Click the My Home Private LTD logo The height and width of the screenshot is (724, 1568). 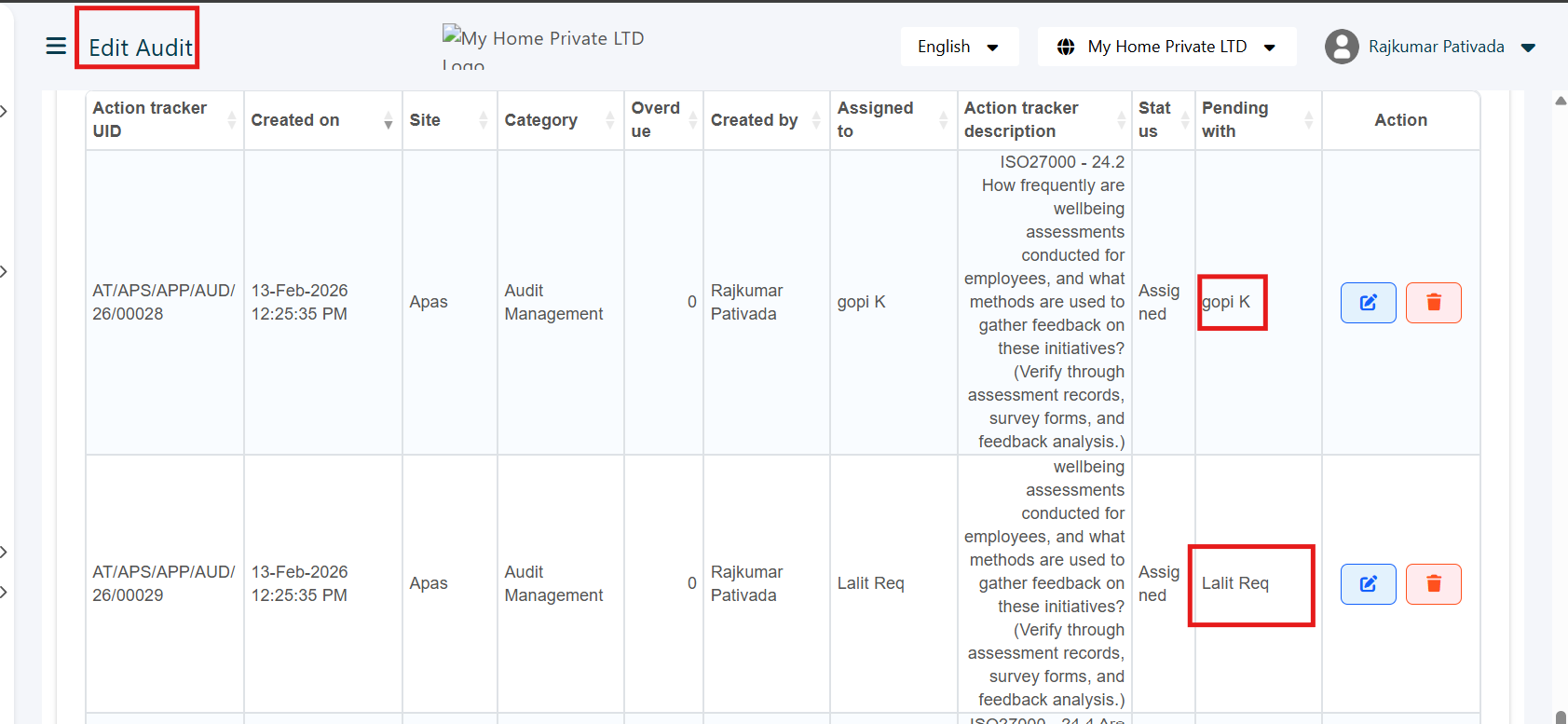tap(542, 48)
